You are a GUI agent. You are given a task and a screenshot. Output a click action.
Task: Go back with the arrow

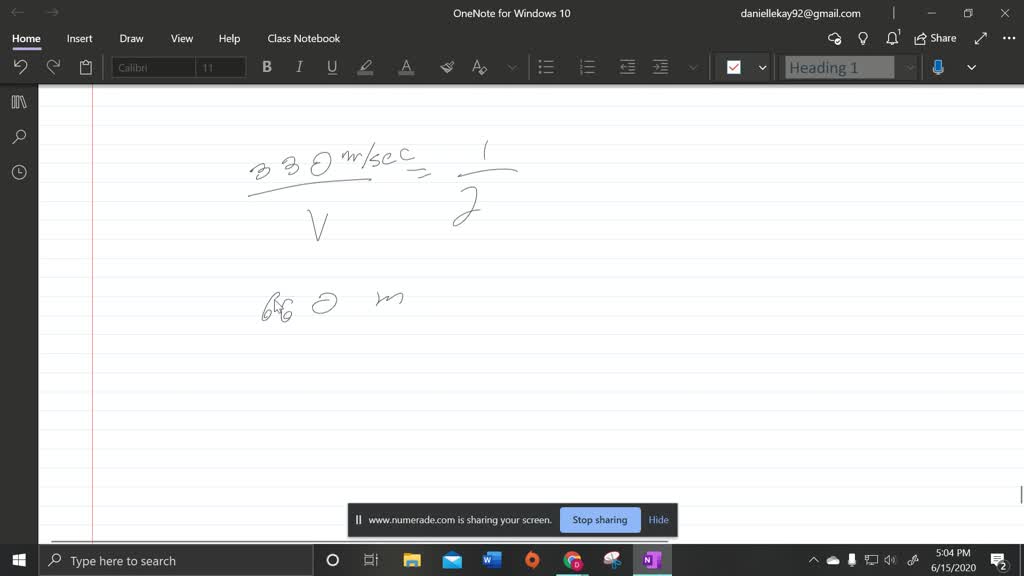[x=18, y=12]
